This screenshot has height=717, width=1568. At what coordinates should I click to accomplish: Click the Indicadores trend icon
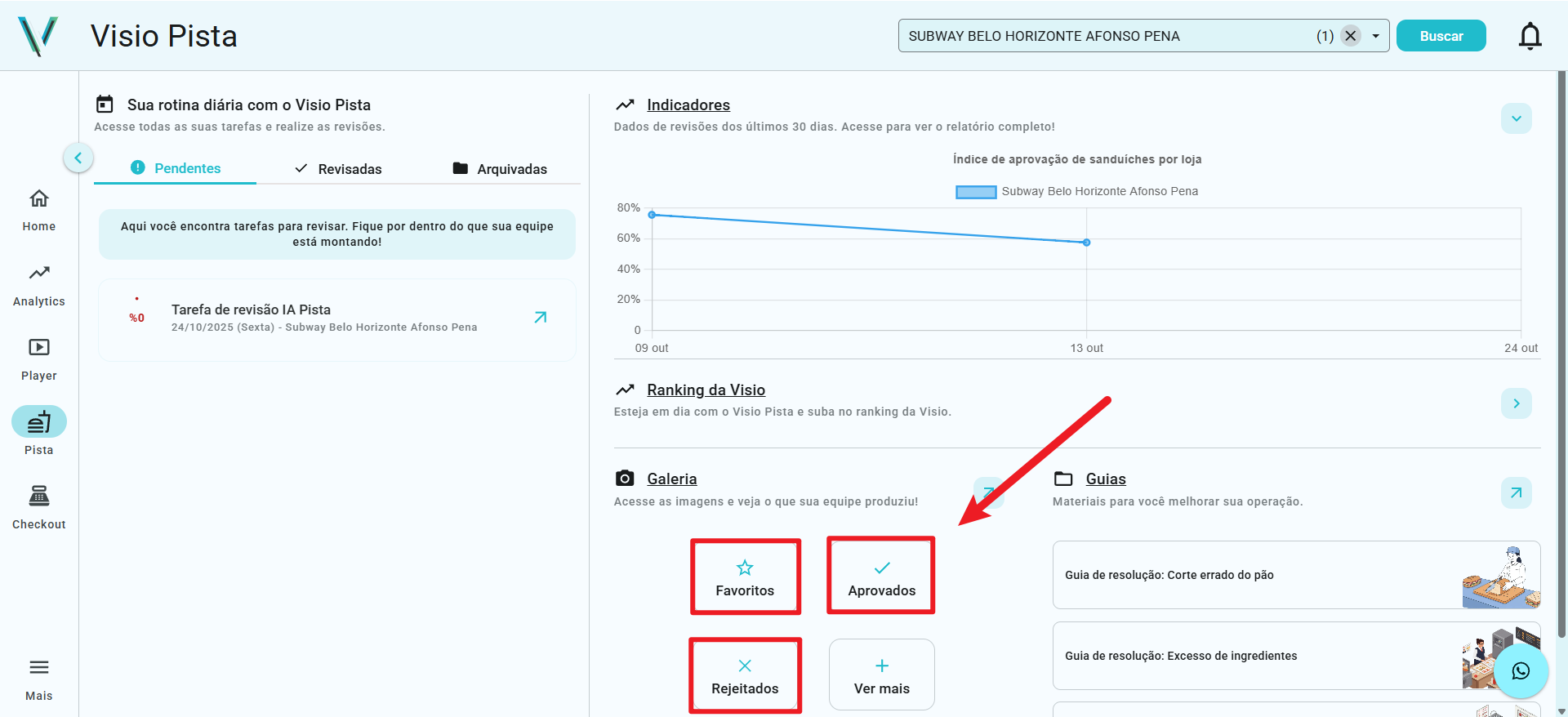pos(625,105)
